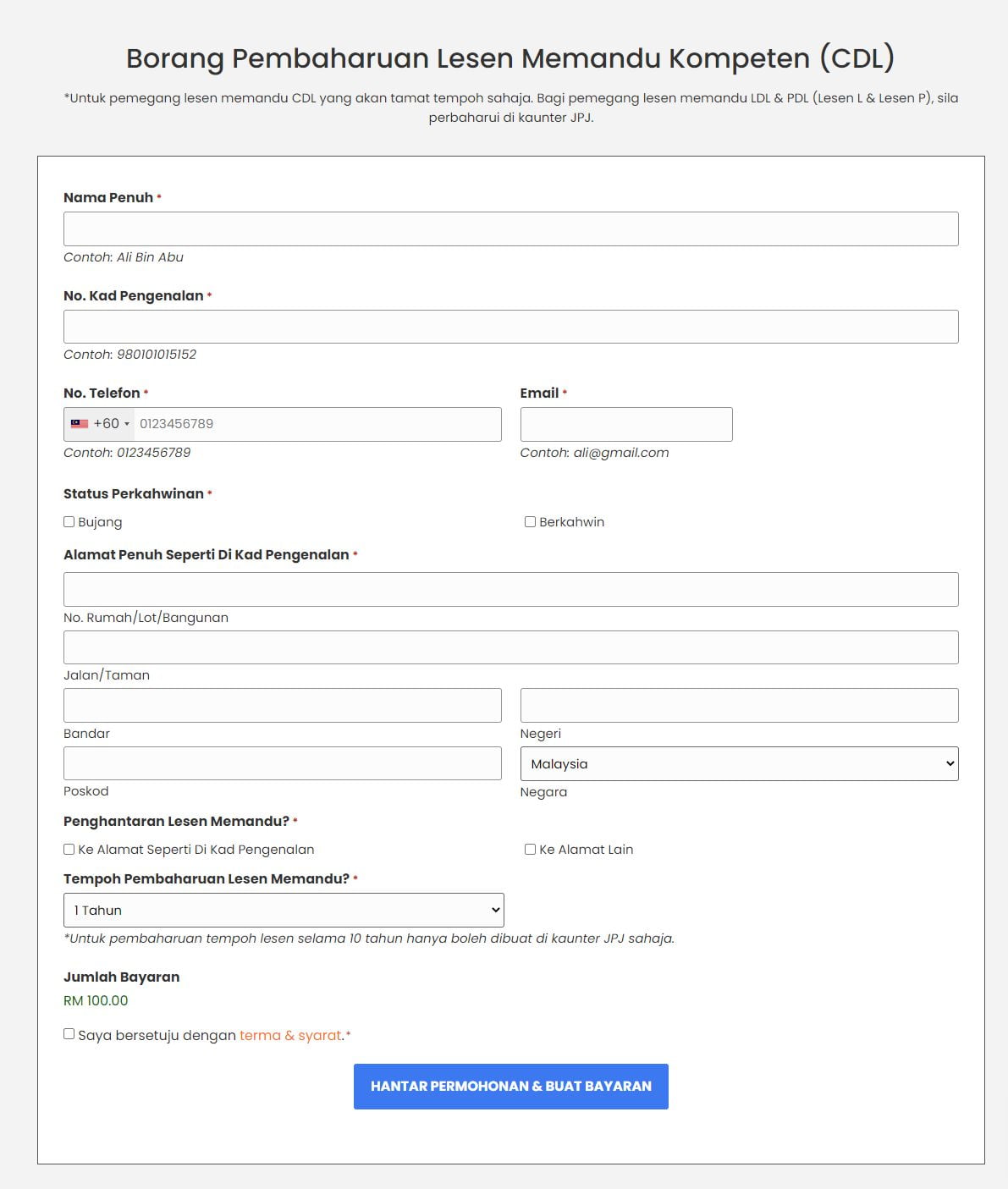Image resolution: width=1008 pixels, height=1189 pixels.
Task: Click into the No. Kad Pengenalan input field
Action: click(511, 326)
